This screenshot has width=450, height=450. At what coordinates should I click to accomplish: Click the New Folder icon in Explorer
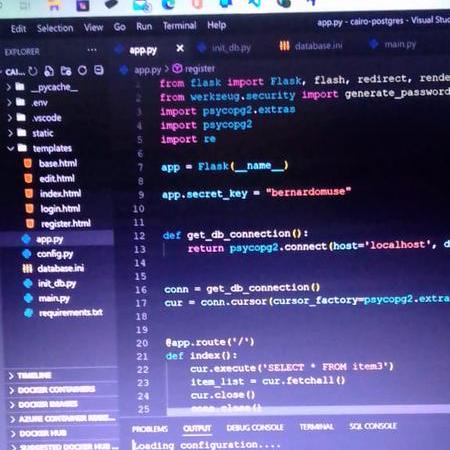pos(66,71)
